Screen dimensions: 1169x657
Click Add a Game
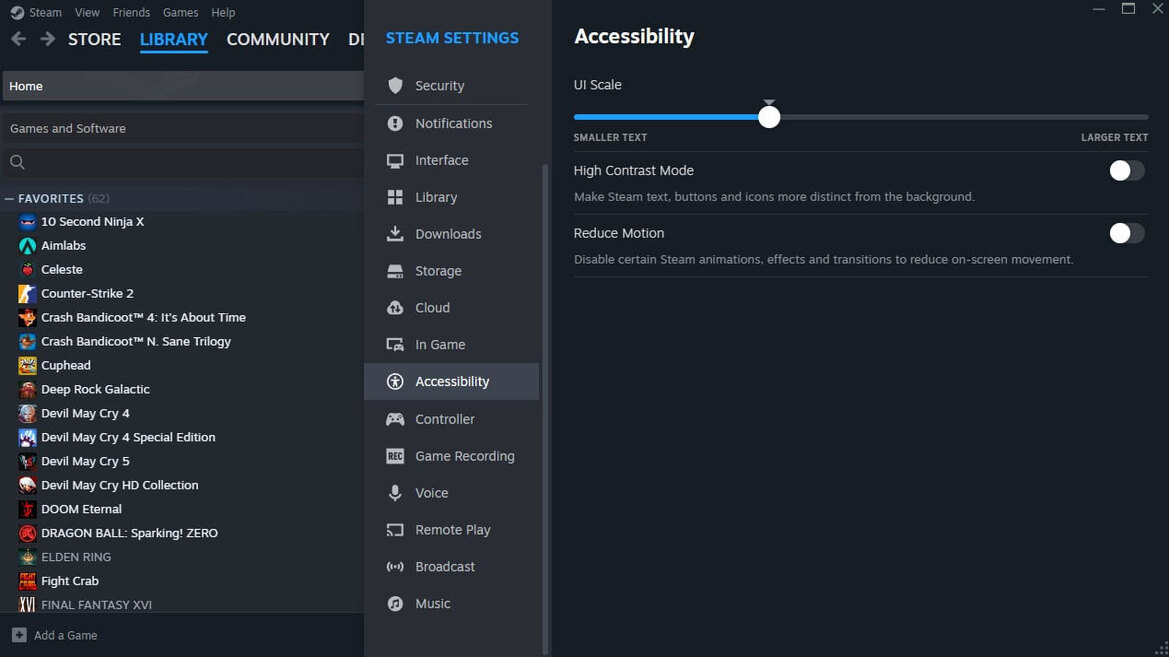pyautogui.click(x=66, y=635)
